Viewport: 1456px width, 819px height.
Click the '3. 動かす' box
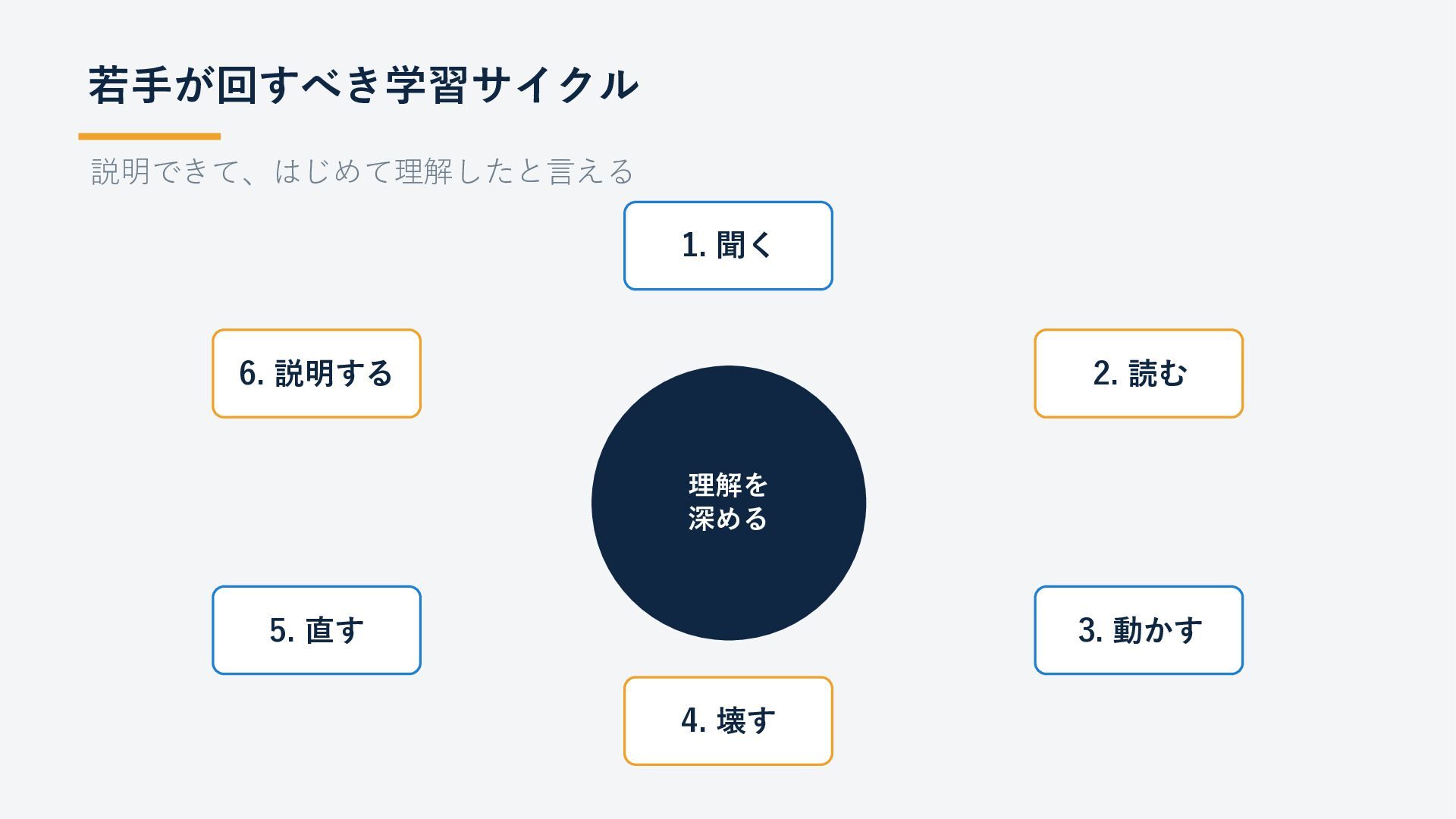click(x=1138, y=630)
